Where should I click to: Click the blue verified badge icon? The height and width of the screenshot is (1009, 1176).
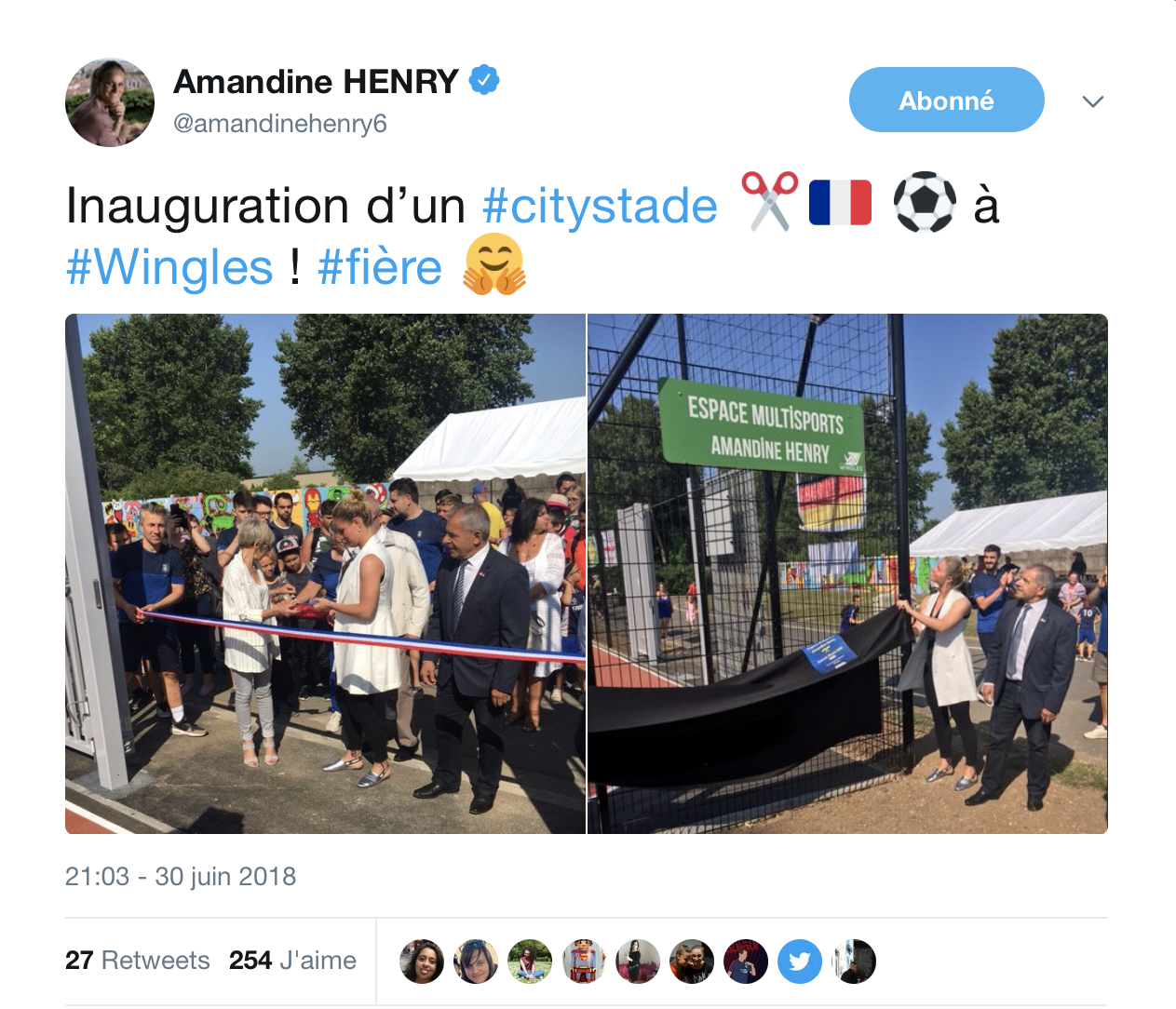coord(484,80)
